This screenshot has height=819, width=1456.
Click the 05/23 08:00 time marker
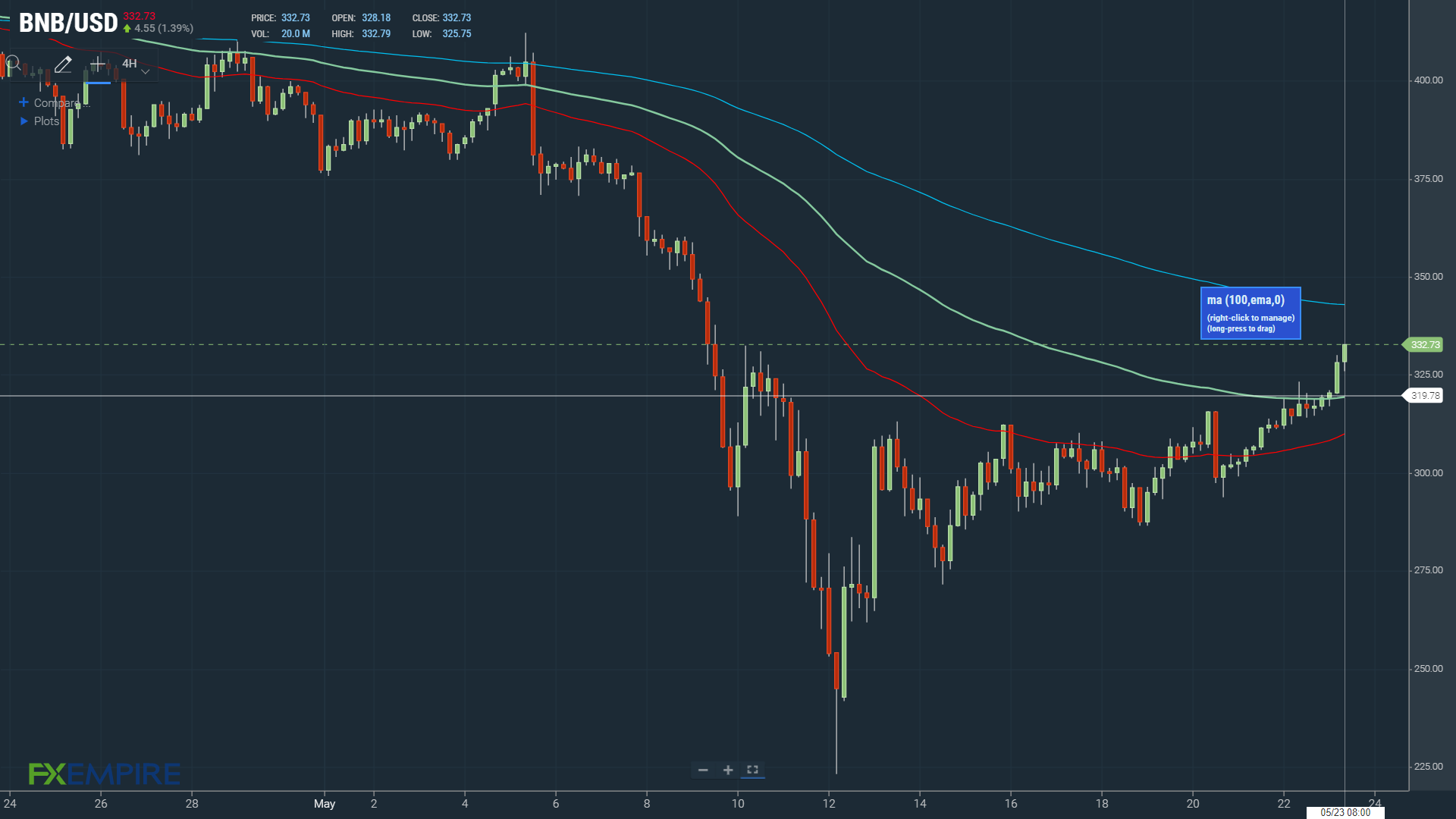(x=1345, y=812)
